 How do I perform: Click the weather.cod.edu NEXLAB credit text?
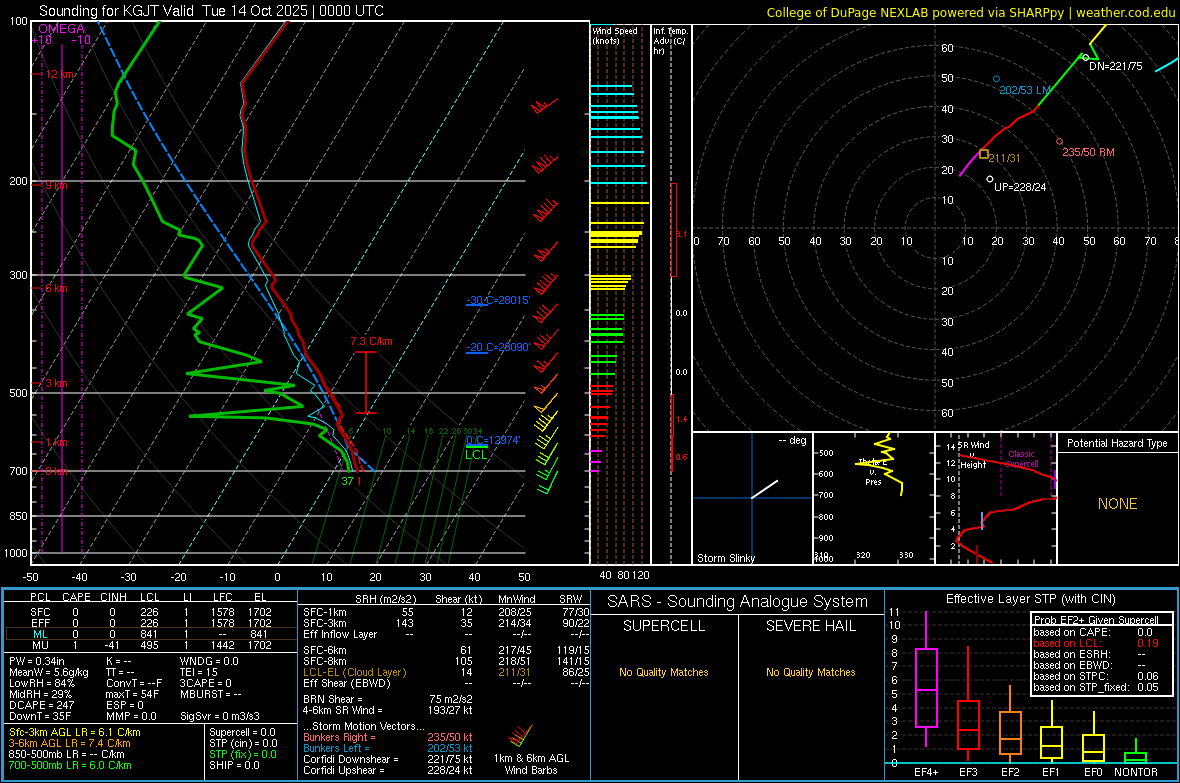click(x=970, y=12)
